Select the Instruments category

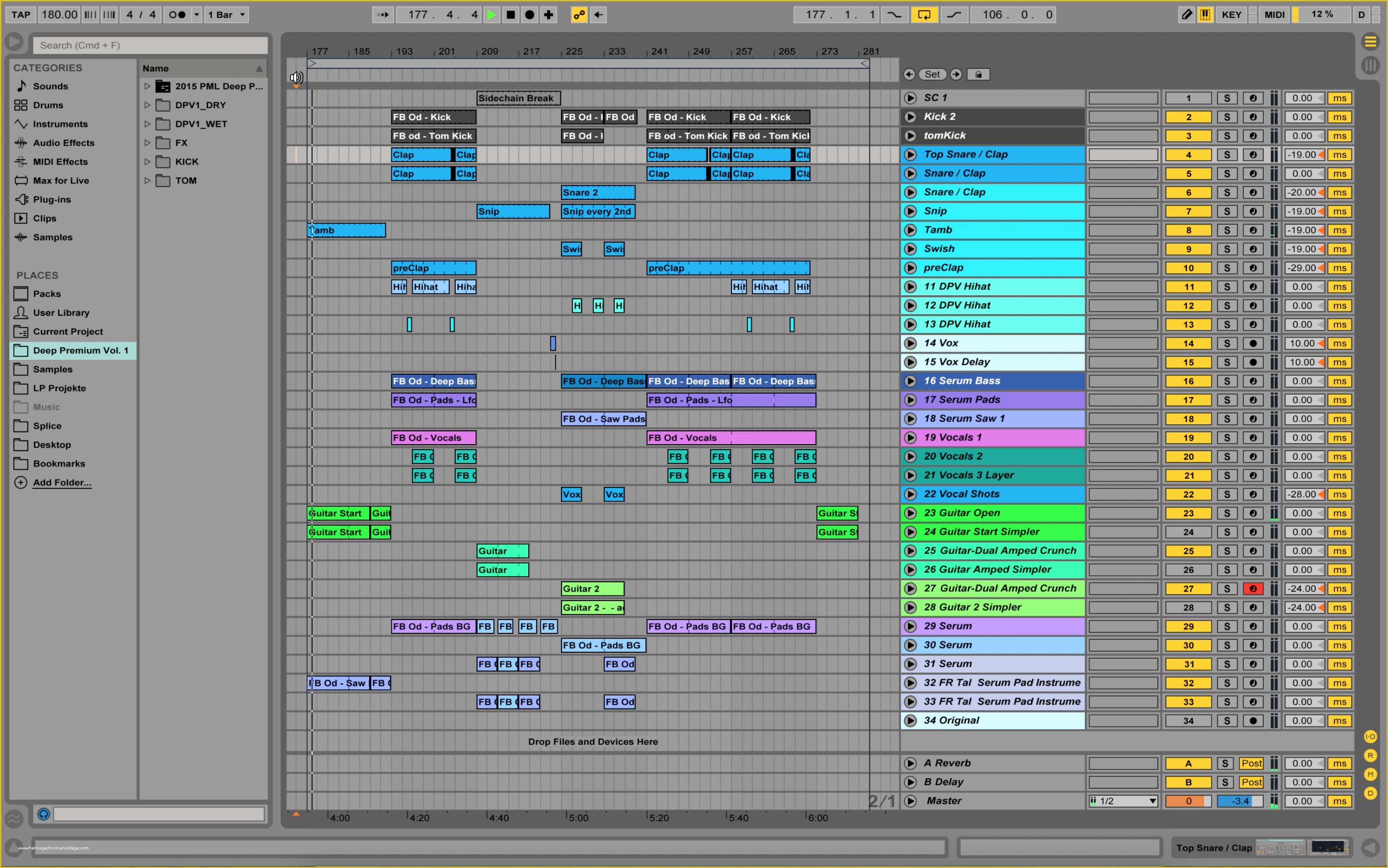pyautogui.click(x=60, y=124)
